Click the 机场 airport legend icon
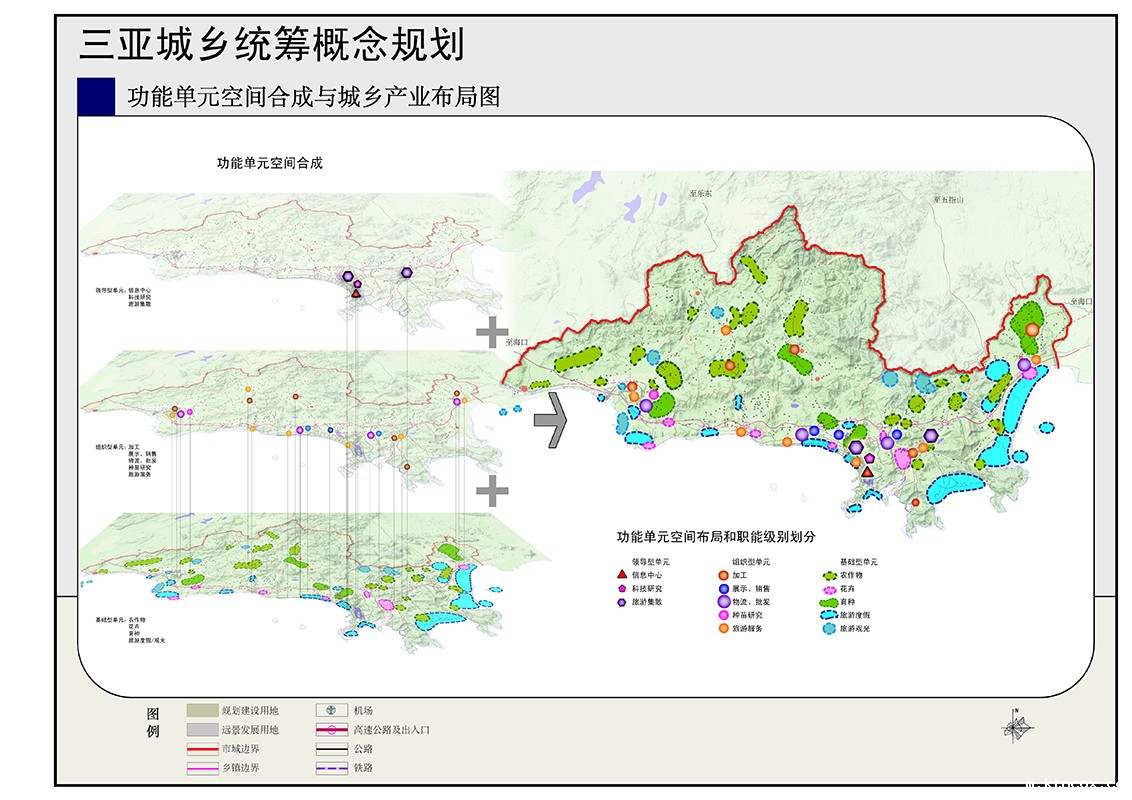The image size is (1132, 800). tap(330, 710)
